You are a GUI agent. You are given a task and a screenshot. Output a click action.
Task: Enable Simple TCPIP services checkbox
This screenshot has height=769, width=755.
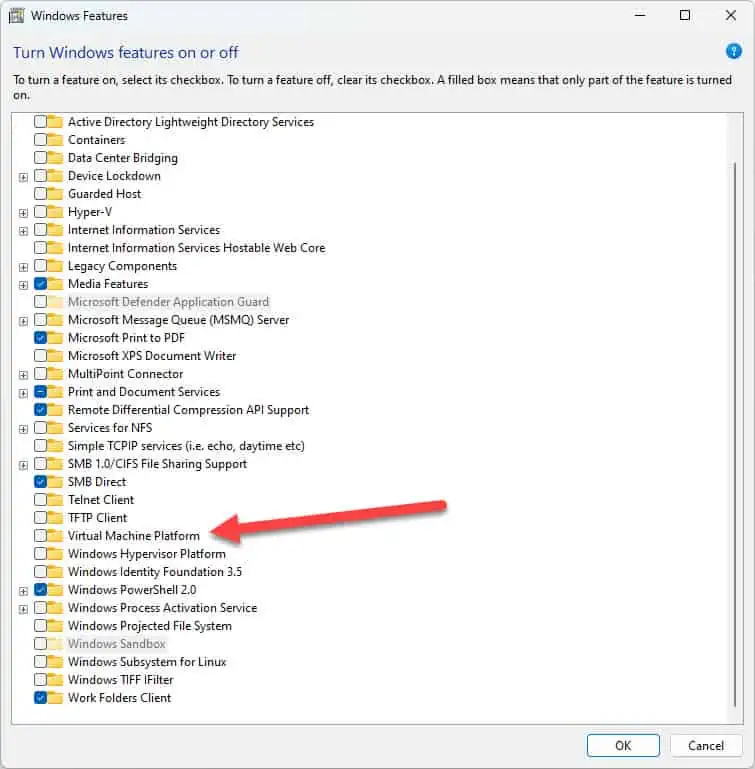41,446
